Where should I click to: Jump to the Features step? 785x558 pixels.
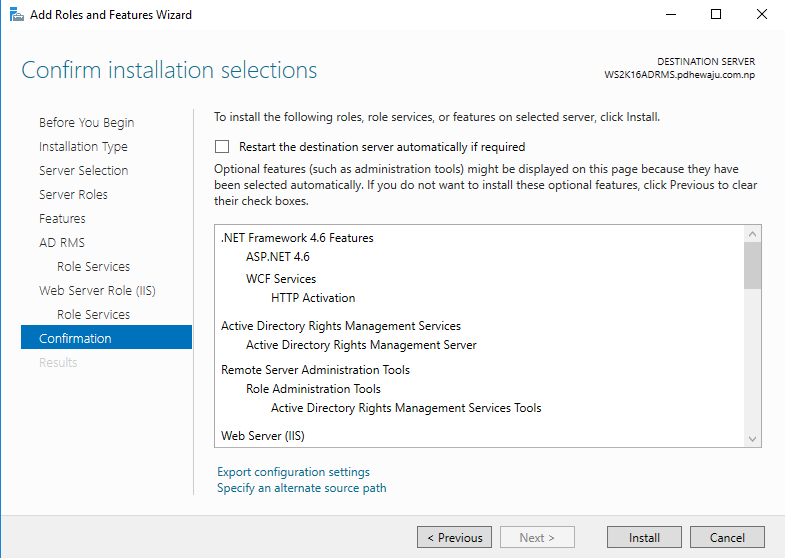[x=62, y=219]
